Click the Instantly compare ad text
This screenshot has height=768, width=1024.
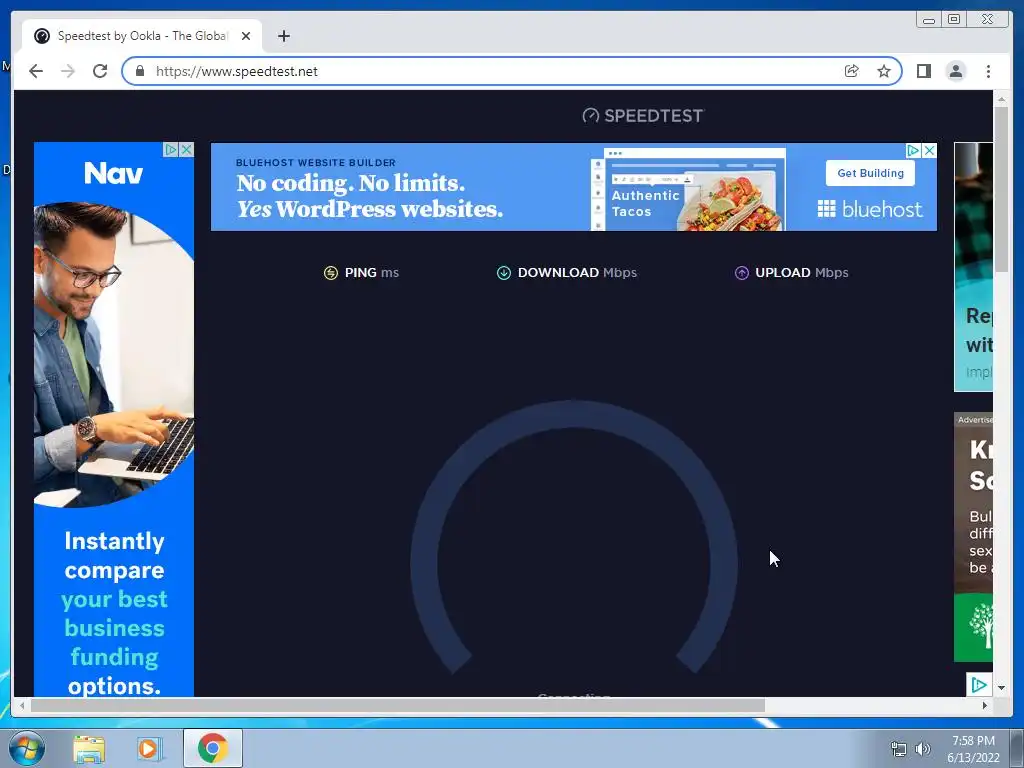coord(114,613)
